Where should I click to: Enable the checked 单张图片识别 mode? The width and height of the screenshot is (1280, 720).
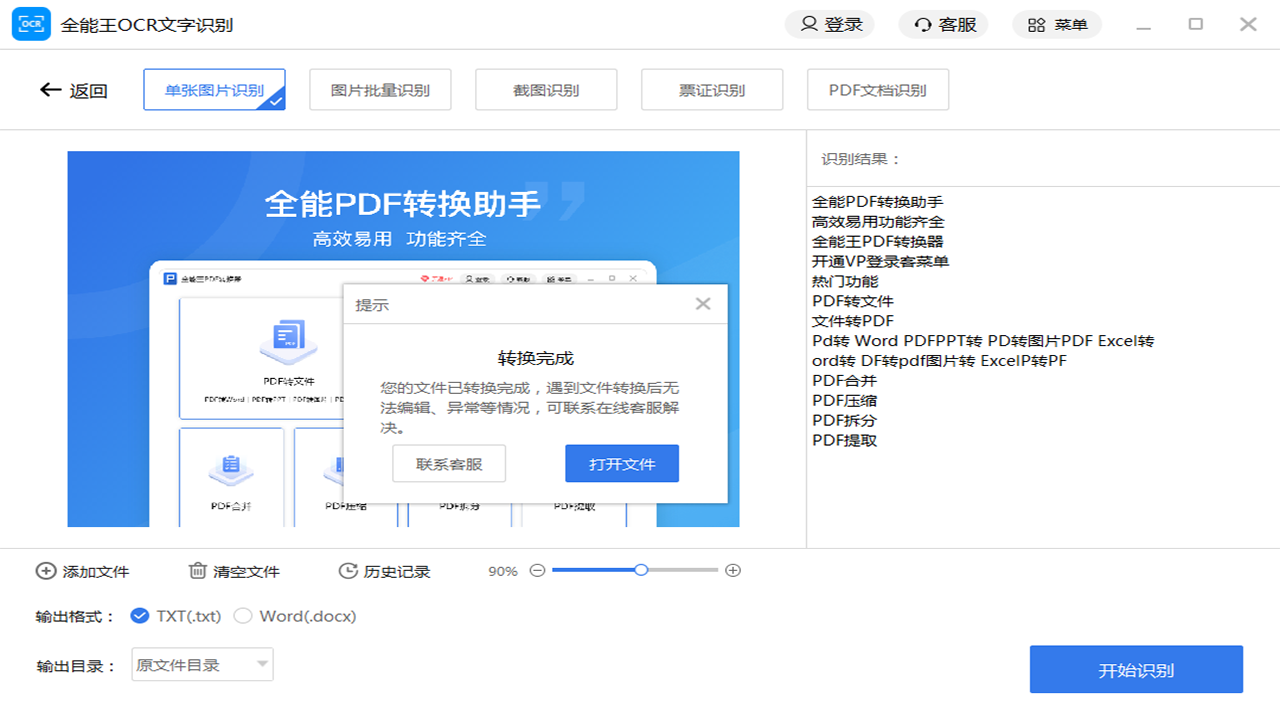pyautogui.click(x=214, y=89)
